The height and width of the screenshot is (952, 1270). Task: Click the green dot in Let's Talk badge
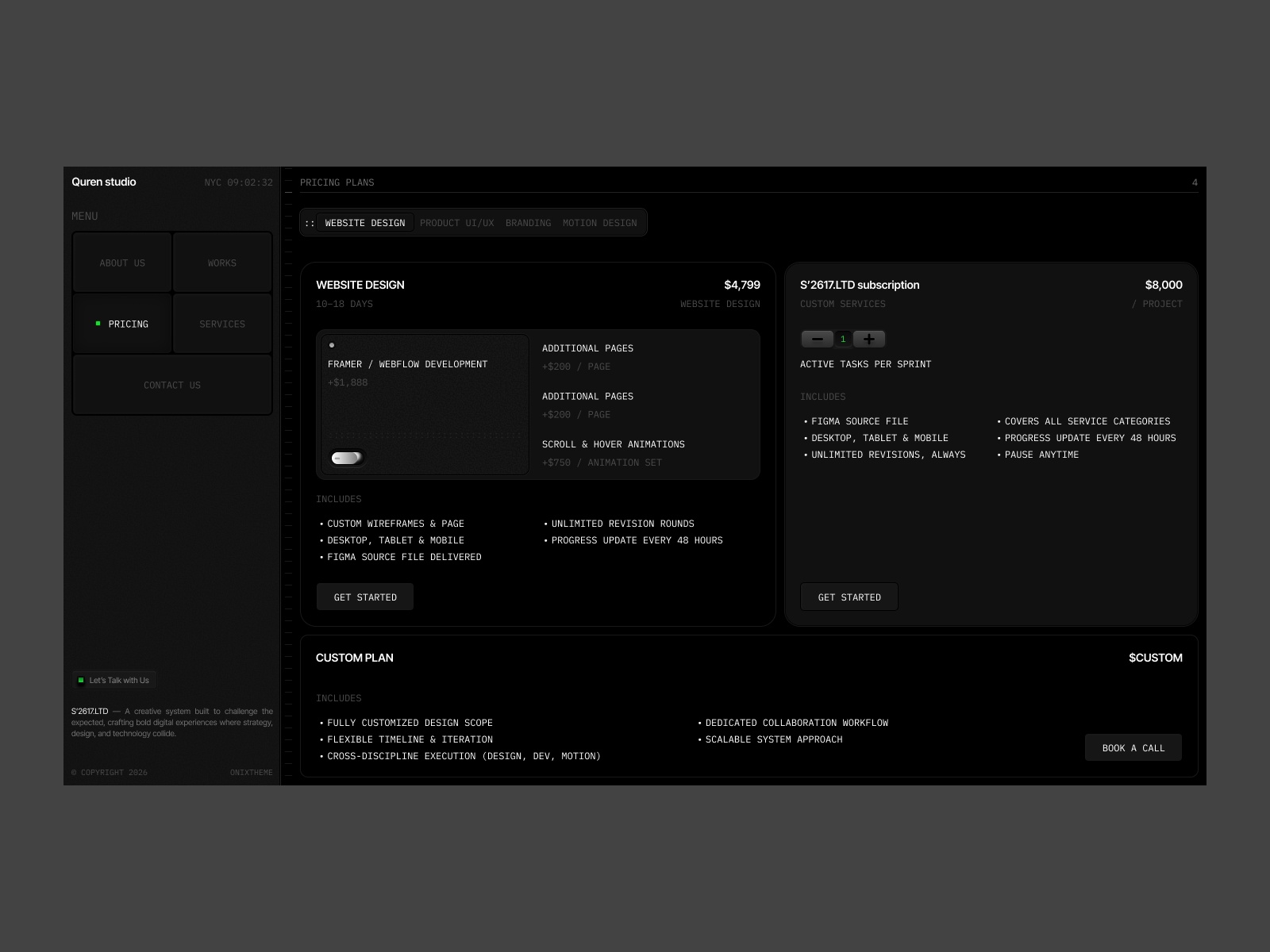81,680
